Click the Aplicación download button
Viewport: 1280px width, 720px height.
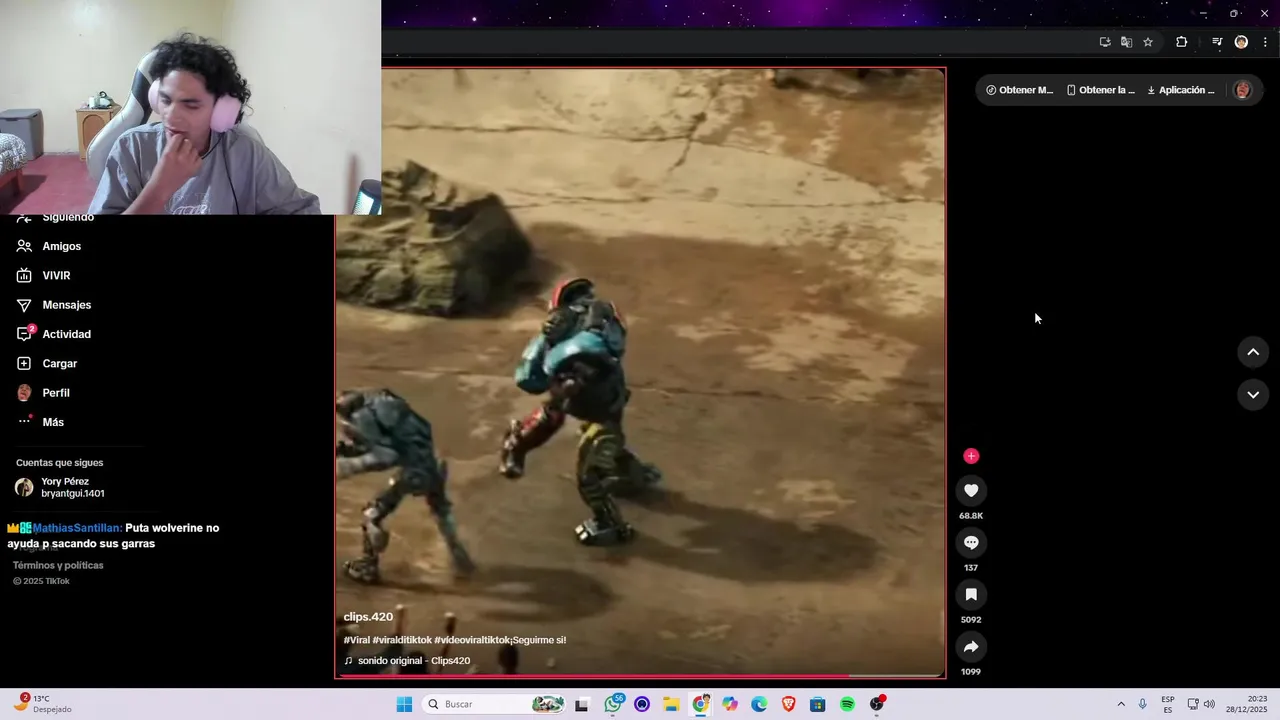tap(1180, 90)
